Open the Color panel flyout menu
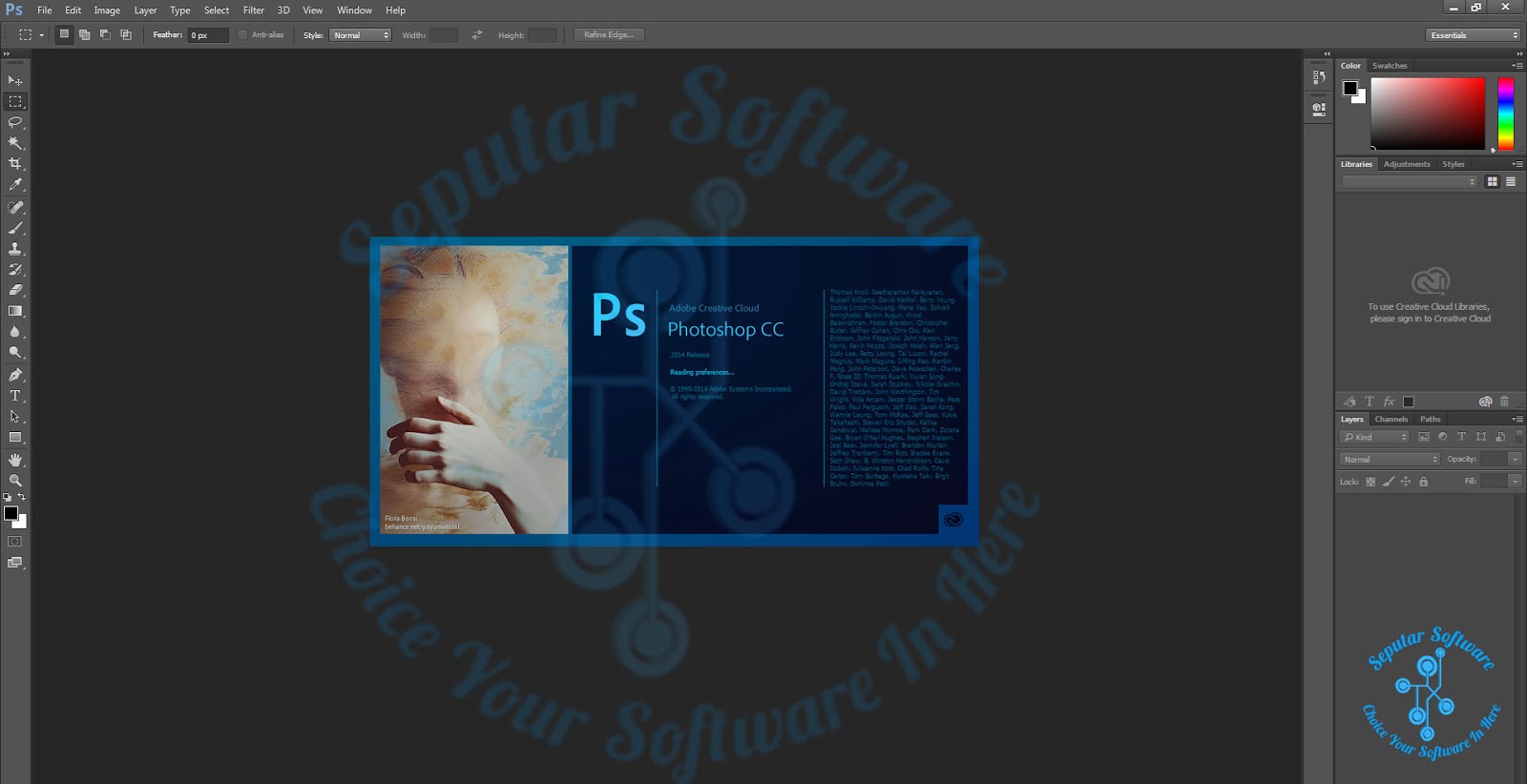Image resolution: width=1527 pixels, height=784 pixels. tap(1517, 66)
